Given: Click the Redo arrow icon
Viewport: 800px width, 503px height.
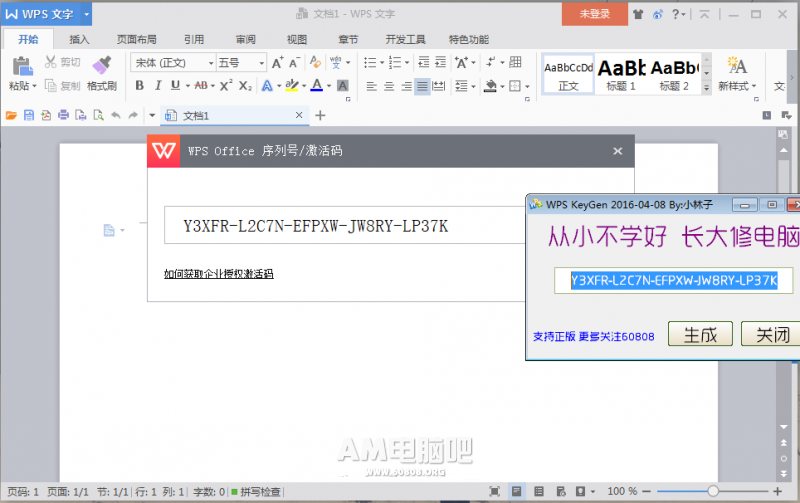Looking at the screenshot, I should tap(133, 115).
